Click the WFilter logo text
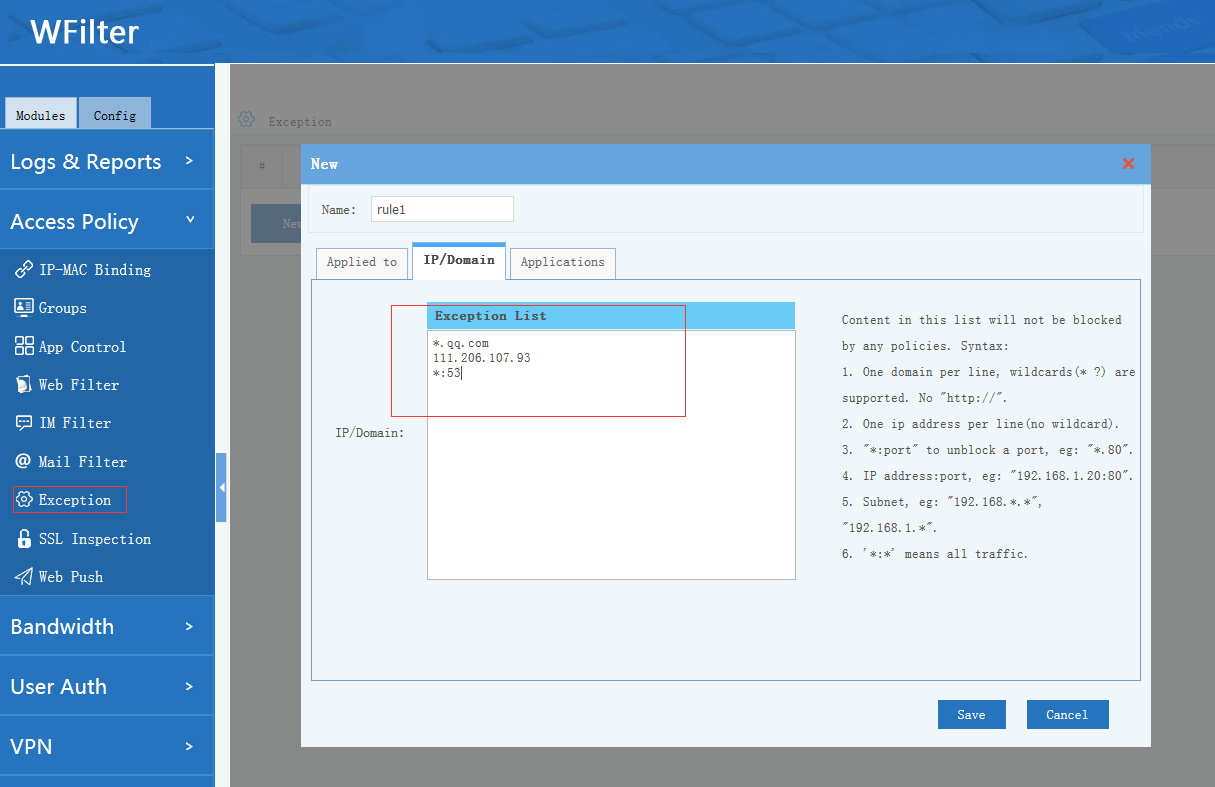1215x787 pixels. 84,32
